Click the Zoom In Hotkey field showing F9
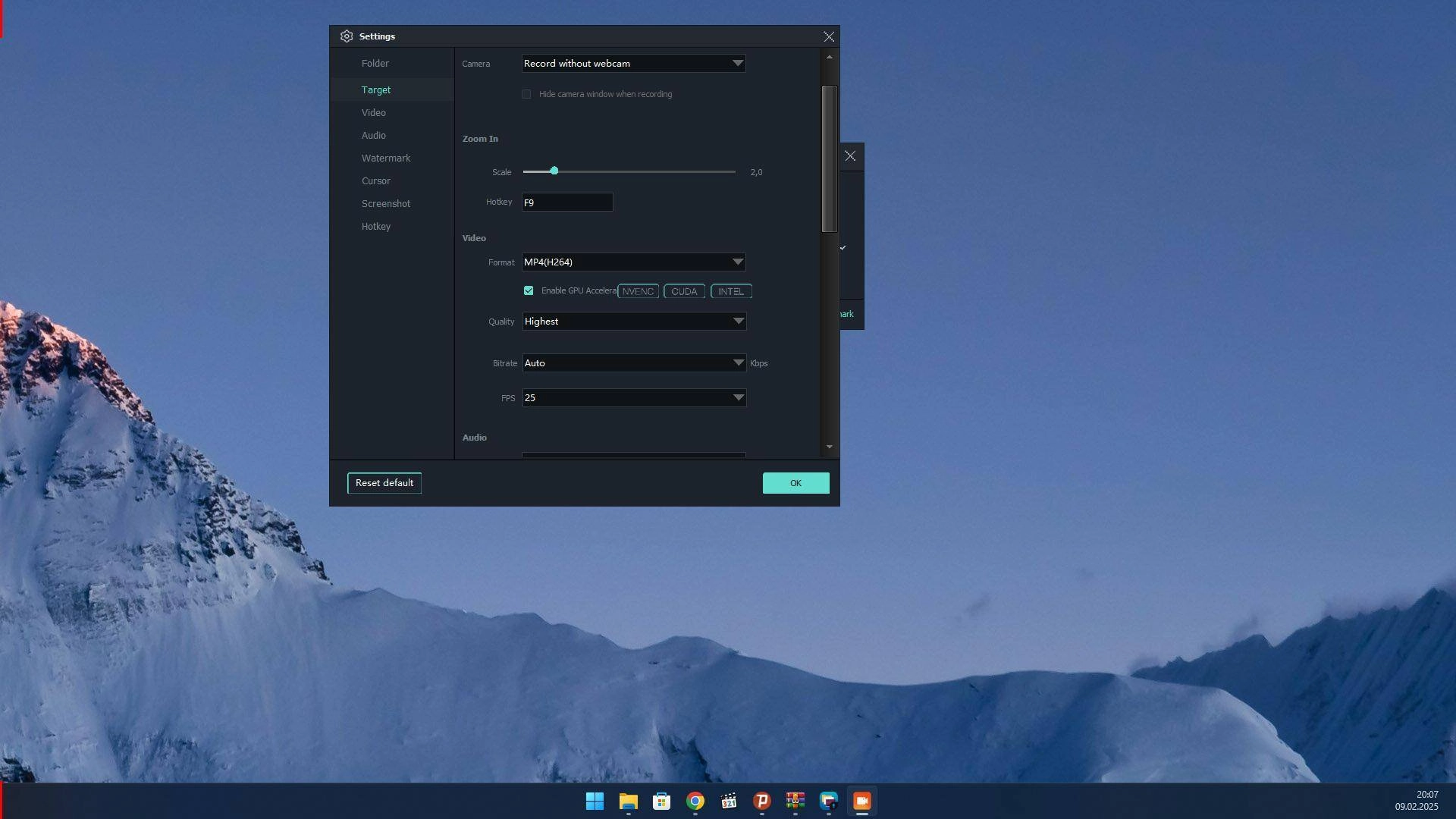 (567, 202)
